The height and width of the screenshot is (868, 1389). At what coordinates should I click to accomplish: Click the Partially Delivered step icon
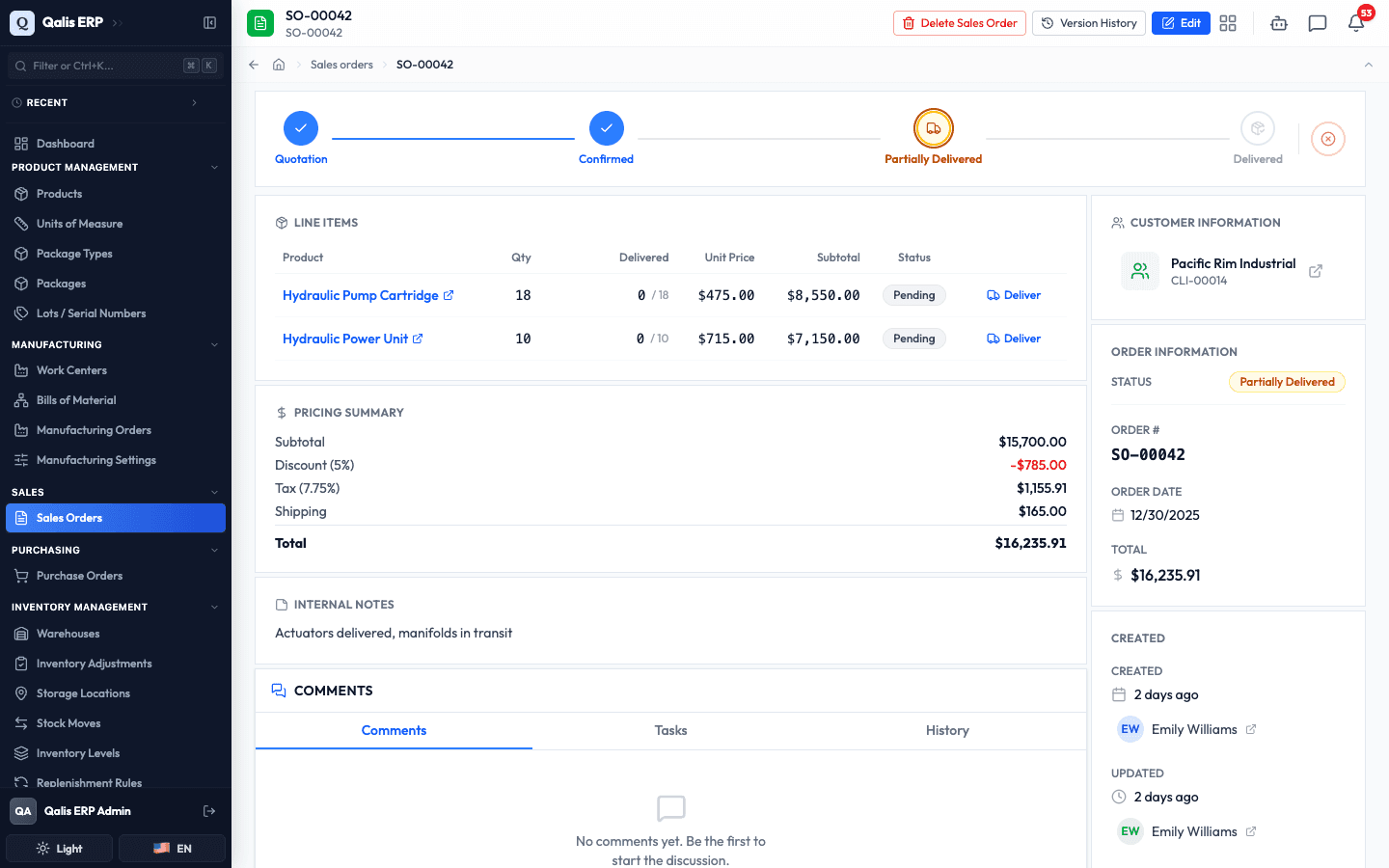[934, 128]
